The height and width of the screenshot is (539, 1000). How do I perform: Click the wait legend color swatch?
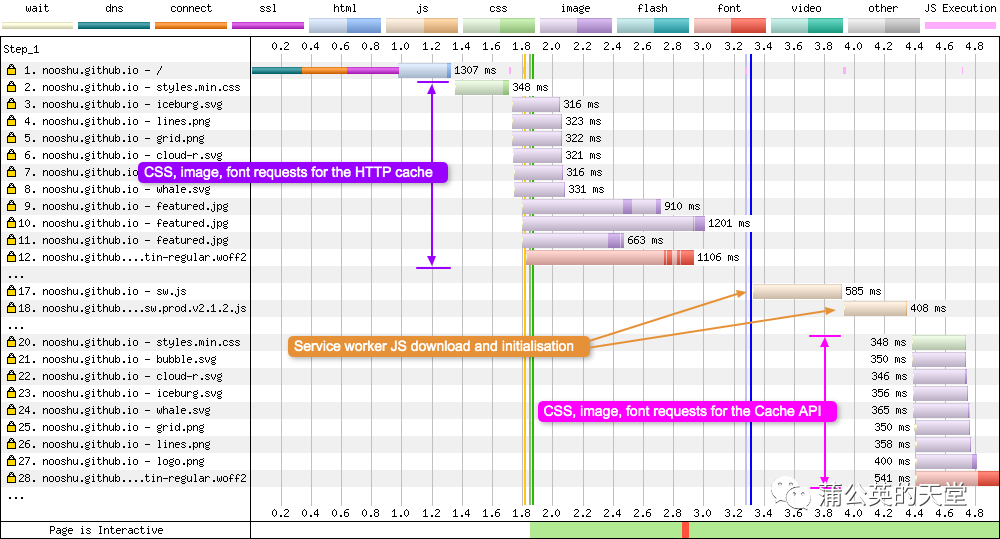38,26
